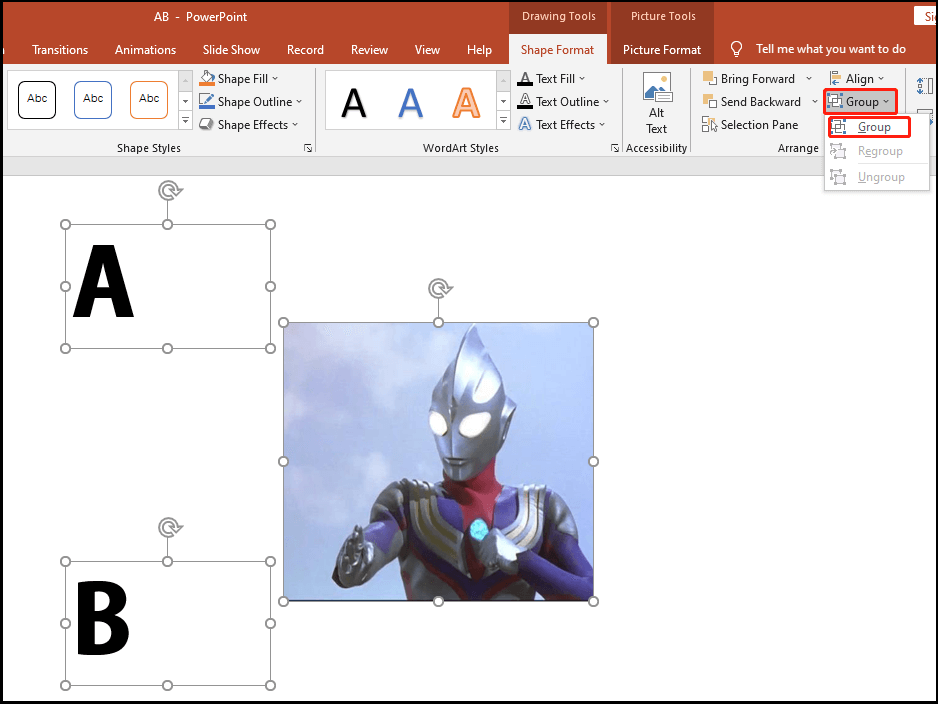
Task: Click the Shape Fill paint bucket icon
Action: tap(207, 78)
